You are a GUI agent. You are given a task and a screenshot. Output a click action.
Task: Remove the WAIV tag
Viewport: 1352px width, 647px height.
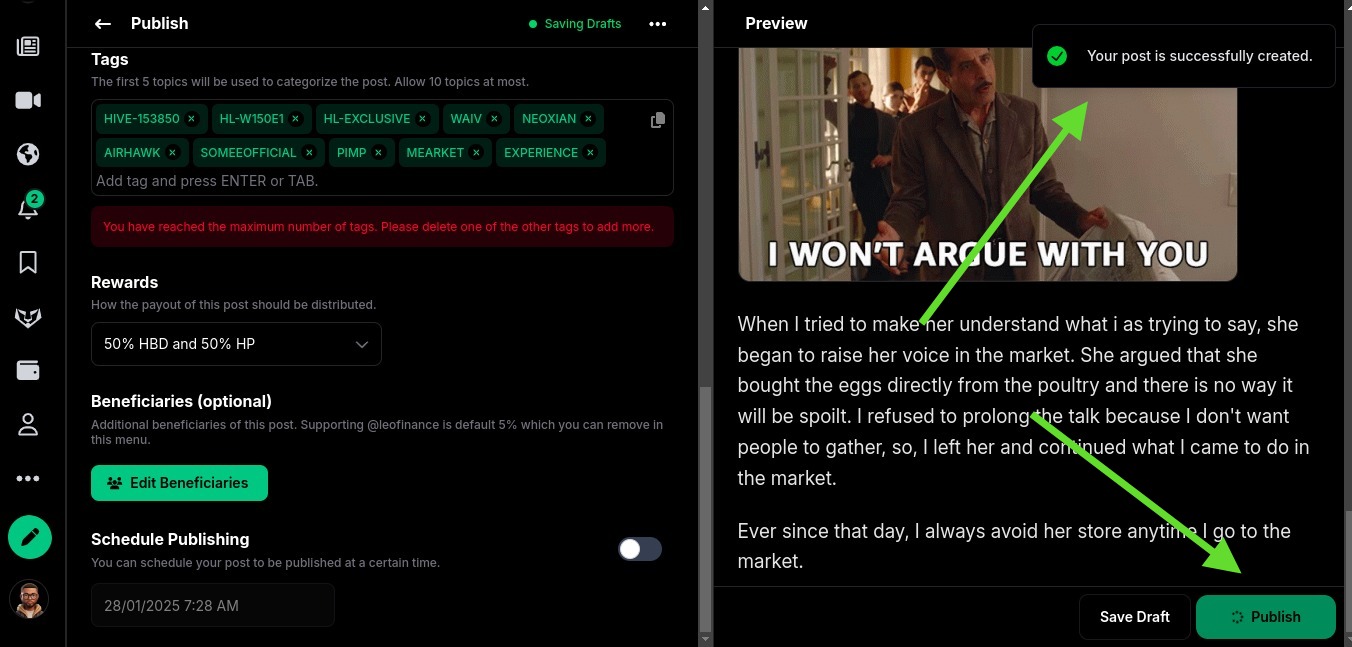pos(494,119)
